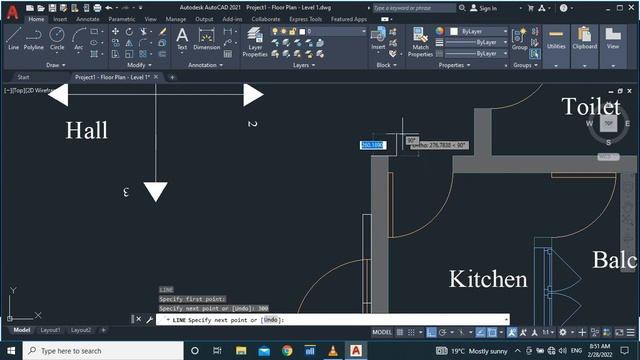Click the Undo arrow icon

click(x=109, y=8)
